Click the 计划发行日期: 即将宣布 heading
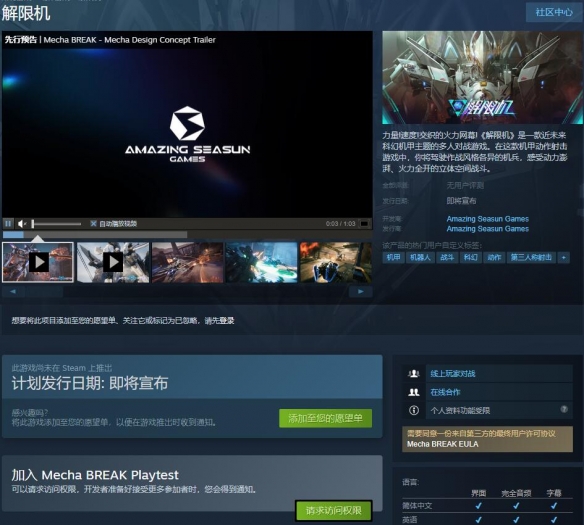The width and height of the screenshot is (584, 525). pyautogui.click(x=90, y=383)
